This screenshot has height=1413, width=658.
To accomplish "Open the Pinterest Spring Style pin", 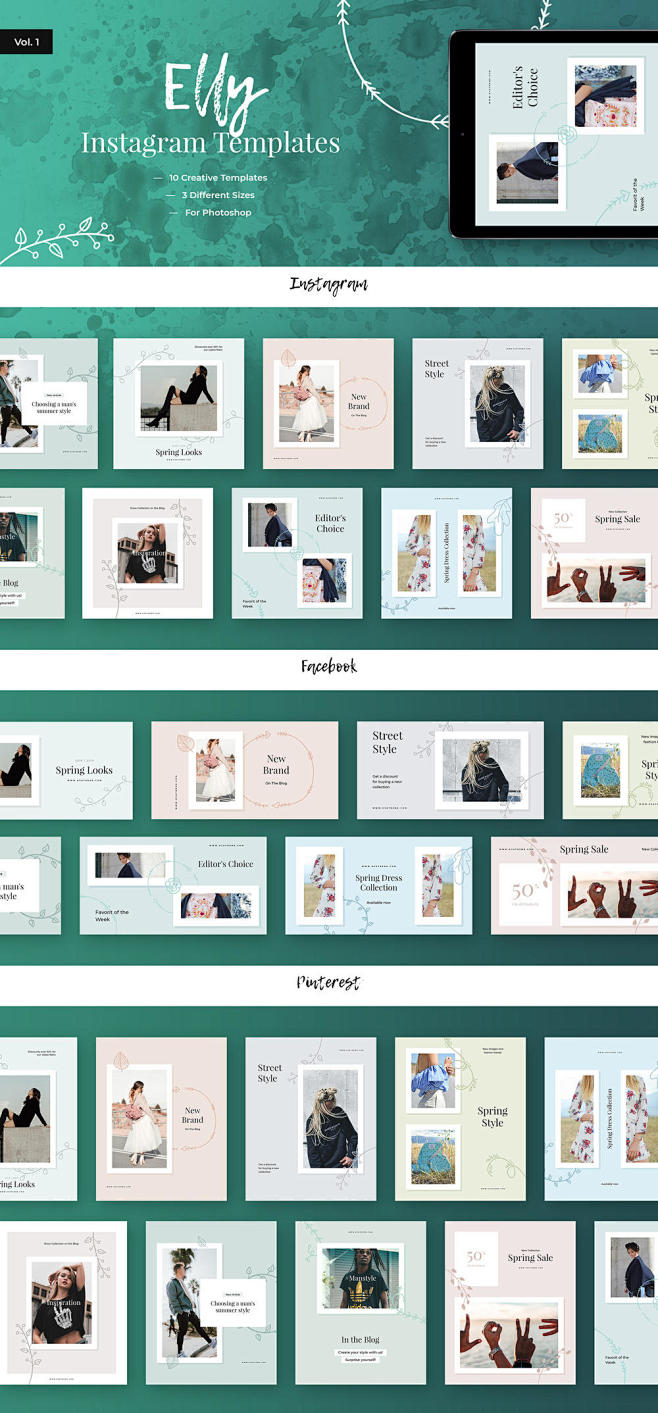I will click(460, 1119).
